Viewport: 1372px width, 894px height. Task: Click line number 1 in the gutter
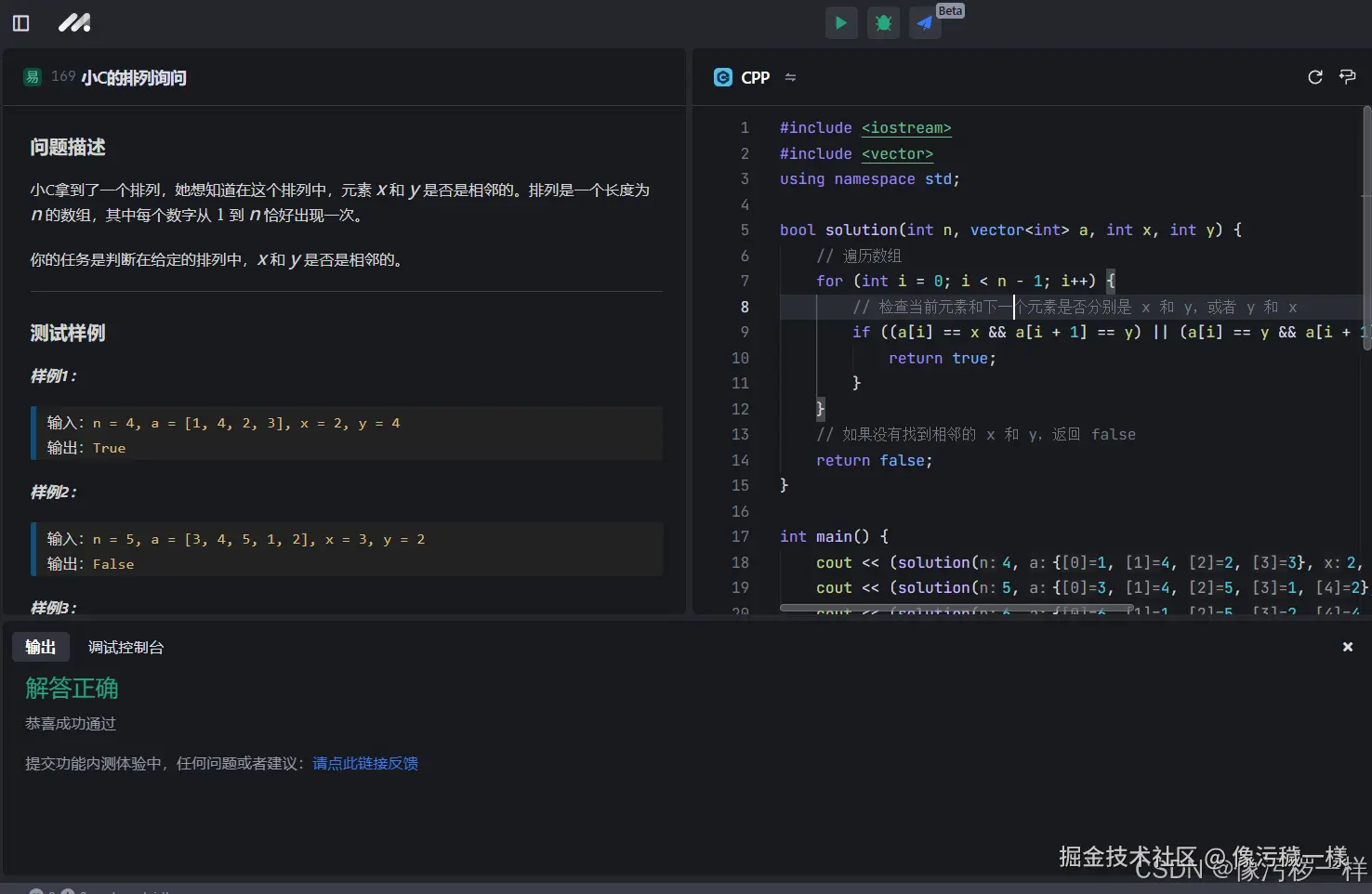pyautogui.click(x=744, y=127)
